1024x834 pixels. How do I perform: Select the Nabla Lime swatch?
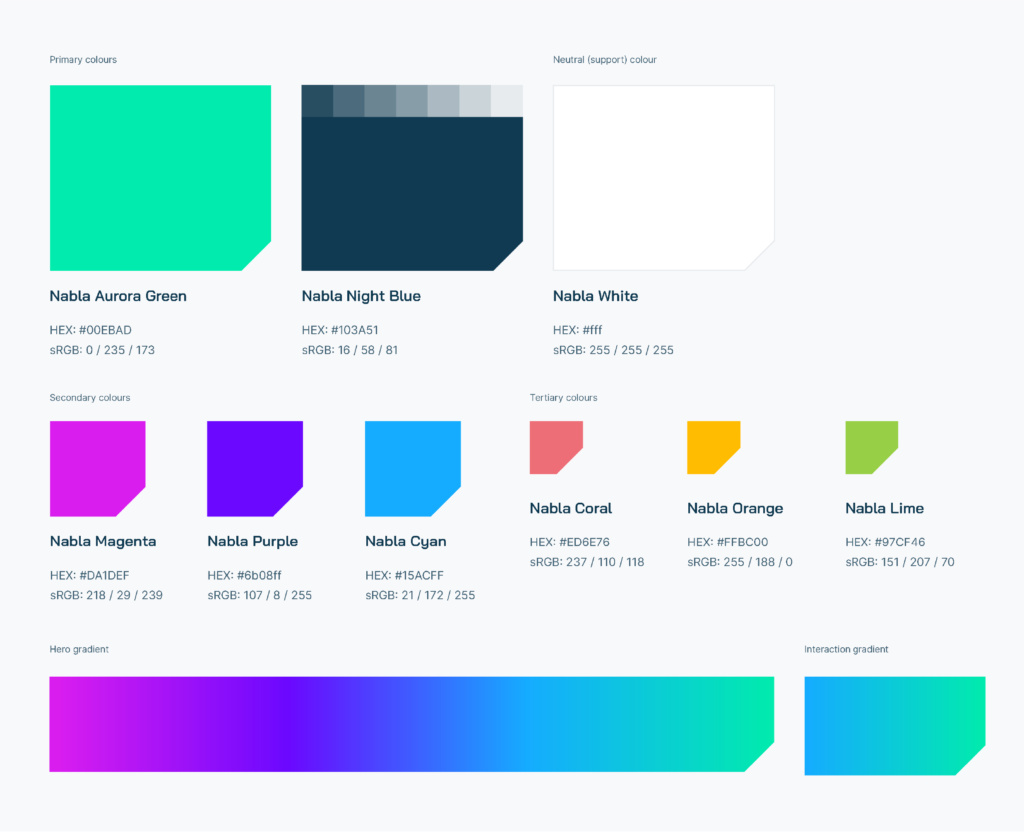click(870, 447)
